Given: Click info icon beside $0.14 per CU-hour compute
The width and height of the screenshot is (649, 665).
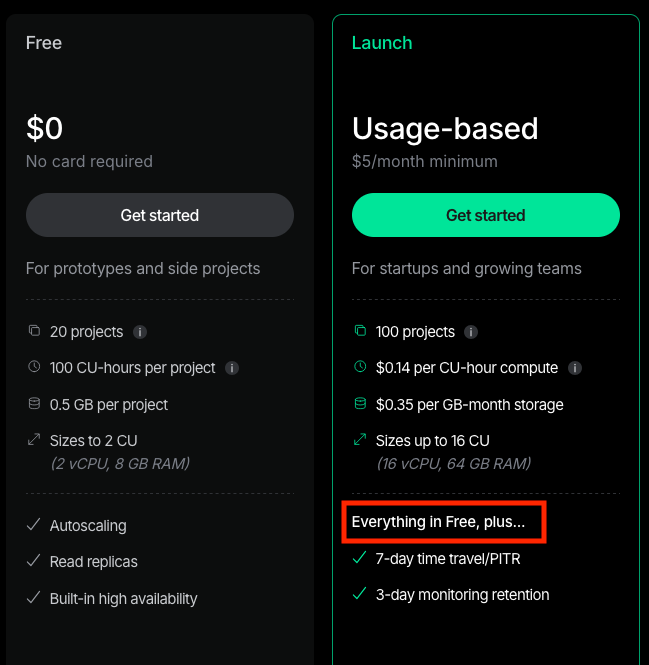Looking at the screenshot, I should coord(575,368).
